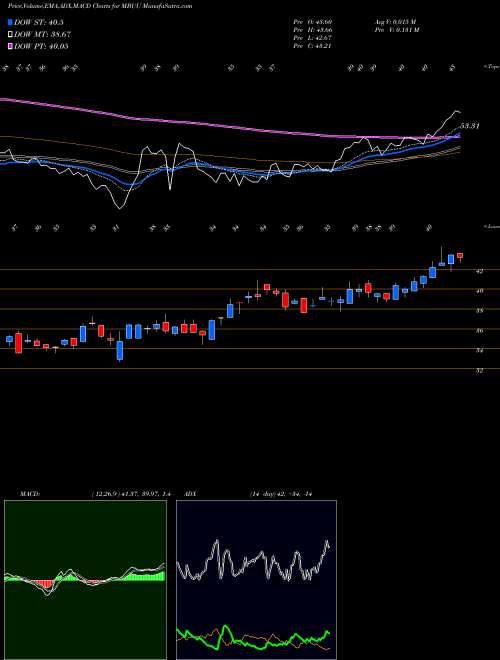The image size is (500, 660).
Task: Click the ADX panel label
Action: 190,494
